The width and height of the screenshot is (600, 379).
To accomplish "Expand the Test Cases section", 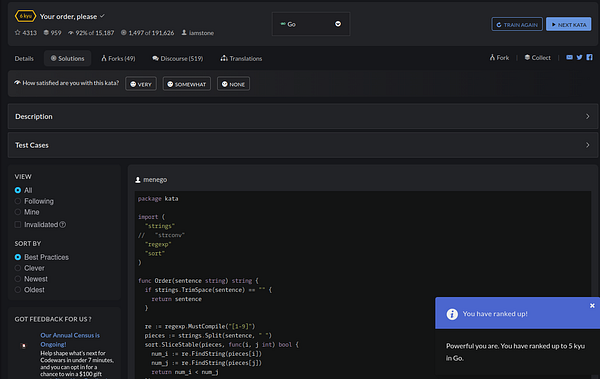I will click(303, 145).
